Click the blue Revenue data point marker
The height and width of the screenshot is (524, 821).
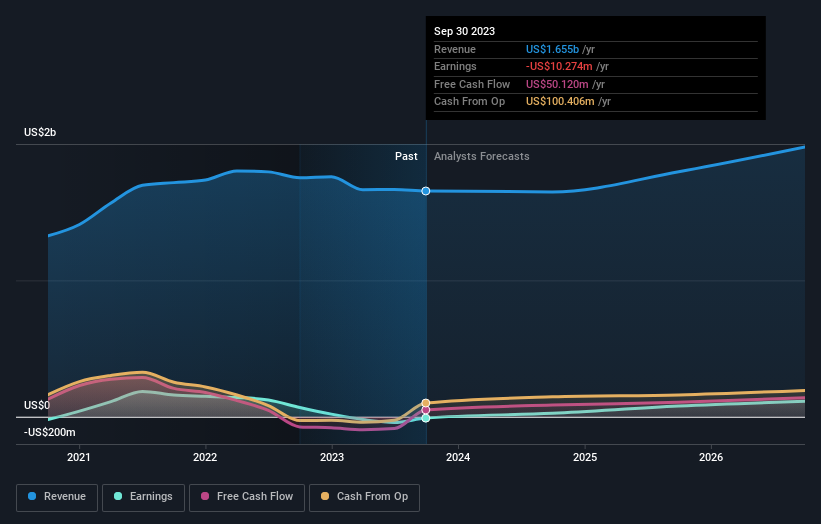tap(426, 191)
